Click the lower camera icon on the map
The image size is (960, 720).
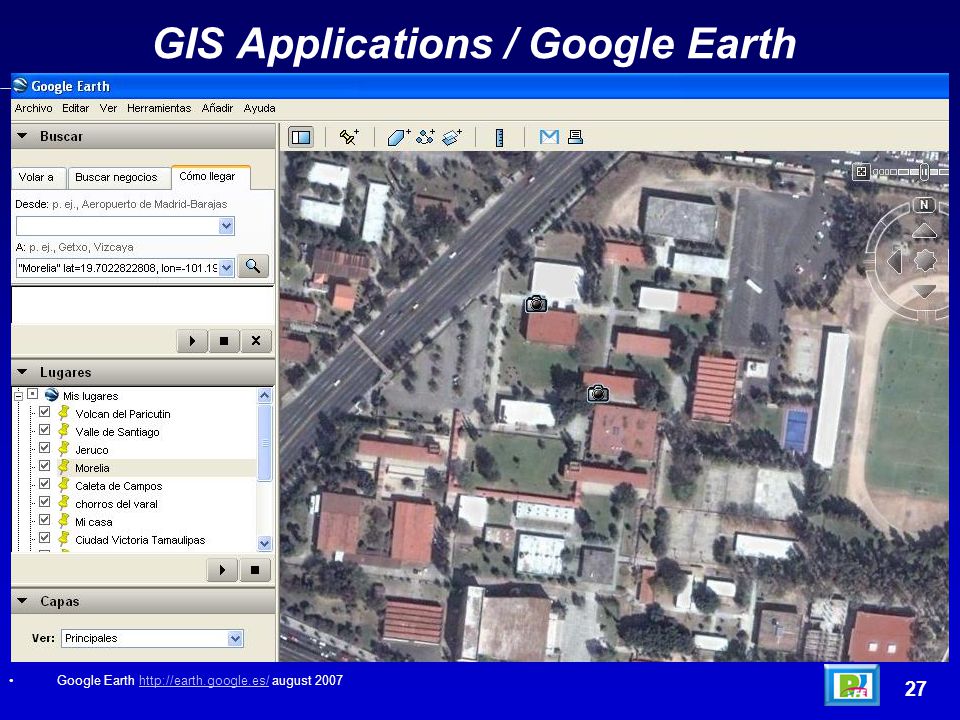(598, 394)
